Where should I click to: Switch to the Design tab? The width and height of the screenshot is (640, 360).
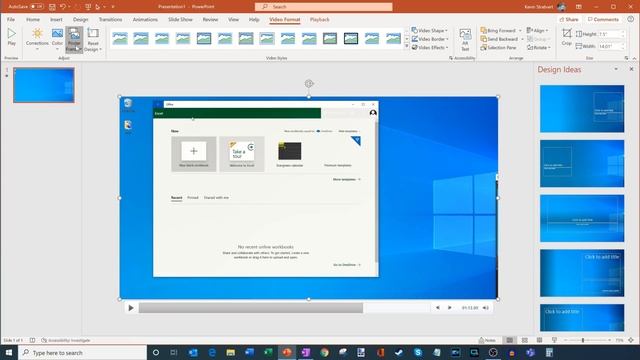[80, 20]
